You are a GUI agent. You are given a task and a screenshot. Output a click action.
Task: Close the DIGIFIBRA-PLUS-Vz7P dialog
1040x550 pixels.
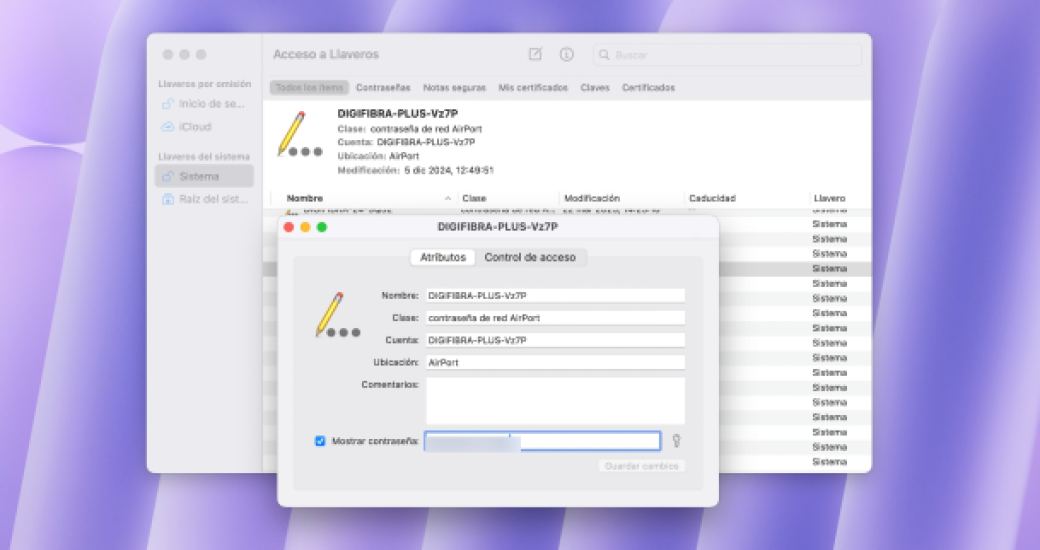coord(289,228)
